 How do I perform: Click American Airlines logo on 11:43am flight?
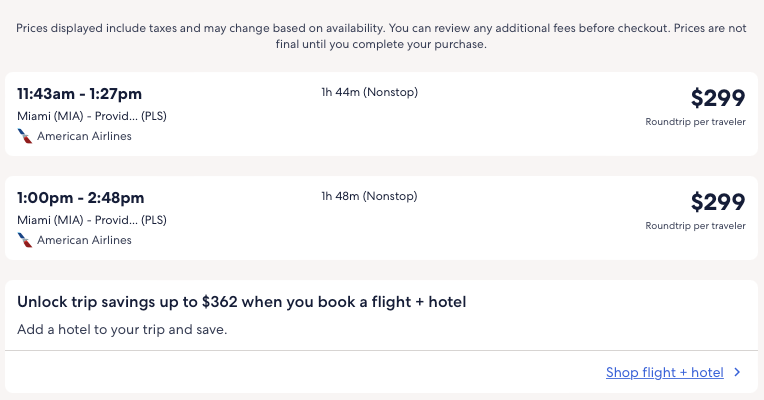click(x=25, y=136)
